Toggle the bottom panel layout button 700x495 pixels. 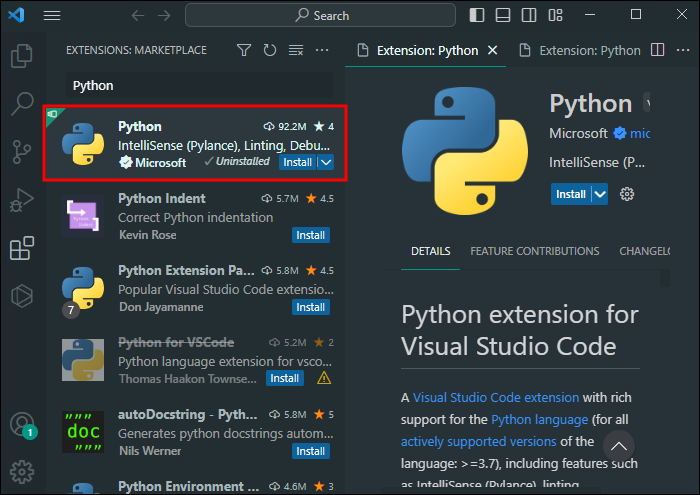pos(503,15)
